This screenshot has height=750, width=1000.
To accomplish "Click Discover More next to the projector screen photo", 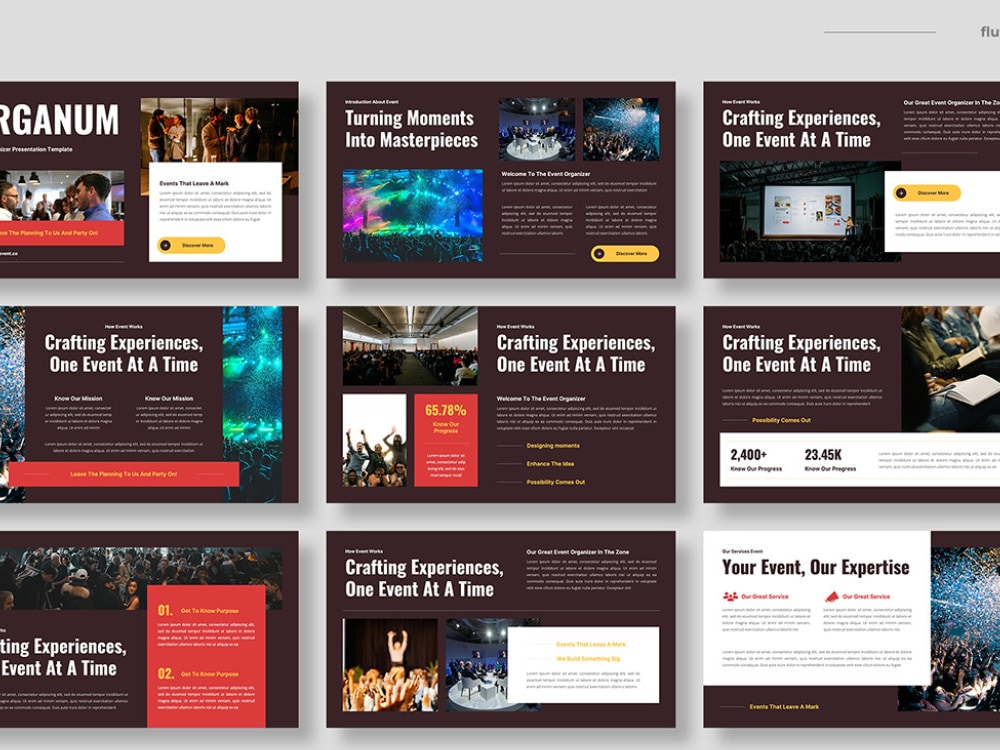I will click(927, 193).
